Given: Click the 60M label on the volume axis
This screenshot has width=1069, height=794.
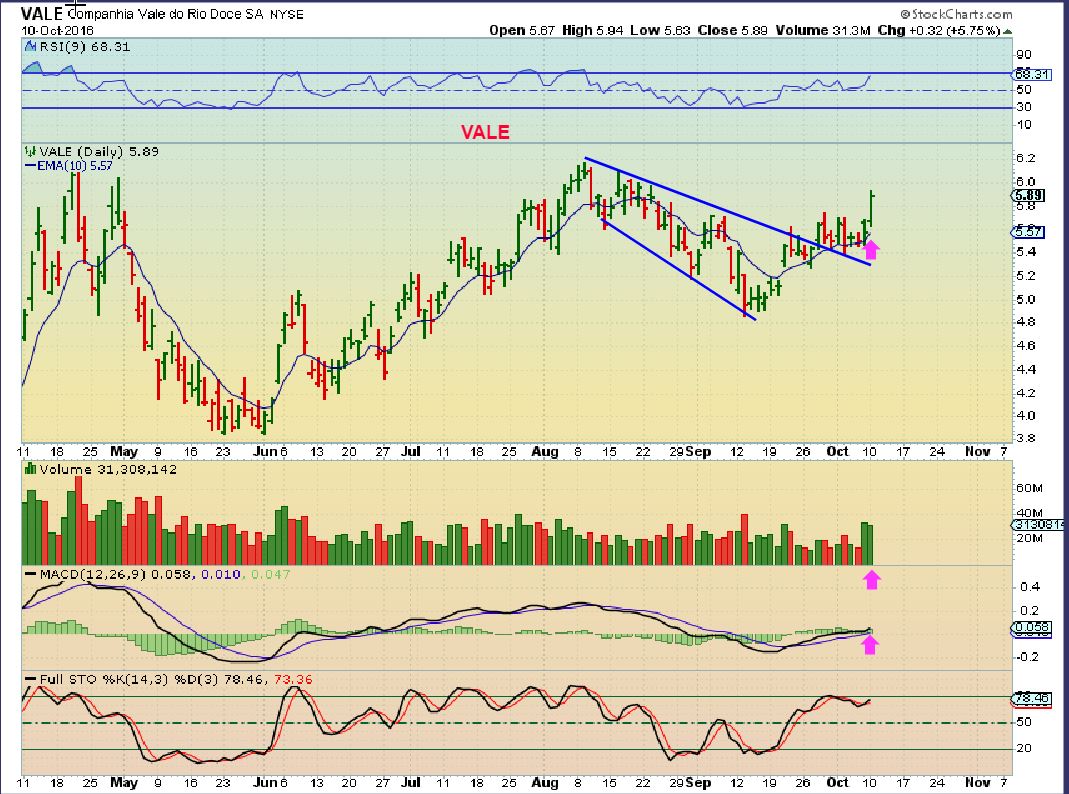Looking at the screenshot, I should point(1030,488).
